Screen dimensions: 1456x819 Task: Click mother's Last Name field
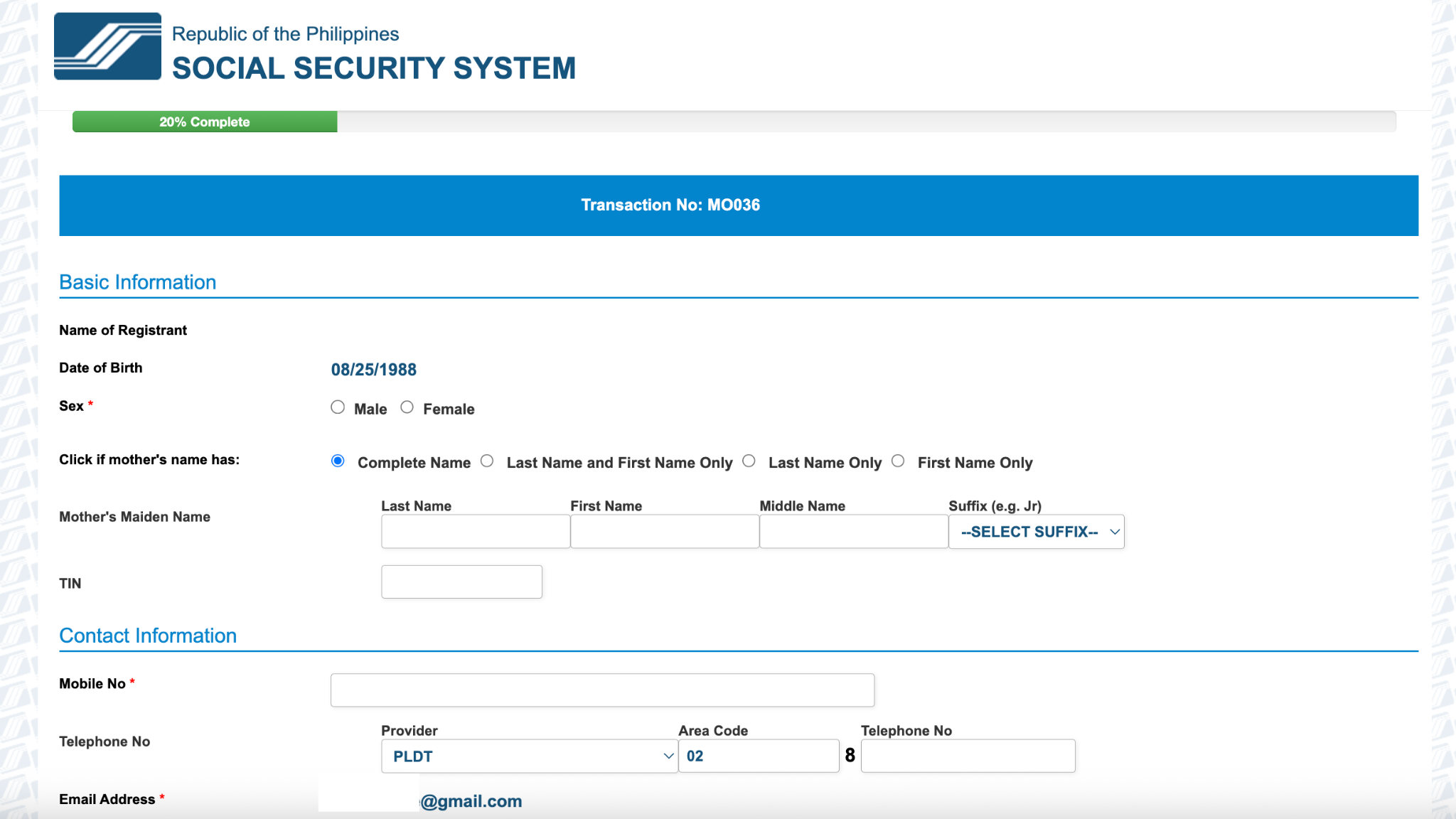tap(475, 532)
